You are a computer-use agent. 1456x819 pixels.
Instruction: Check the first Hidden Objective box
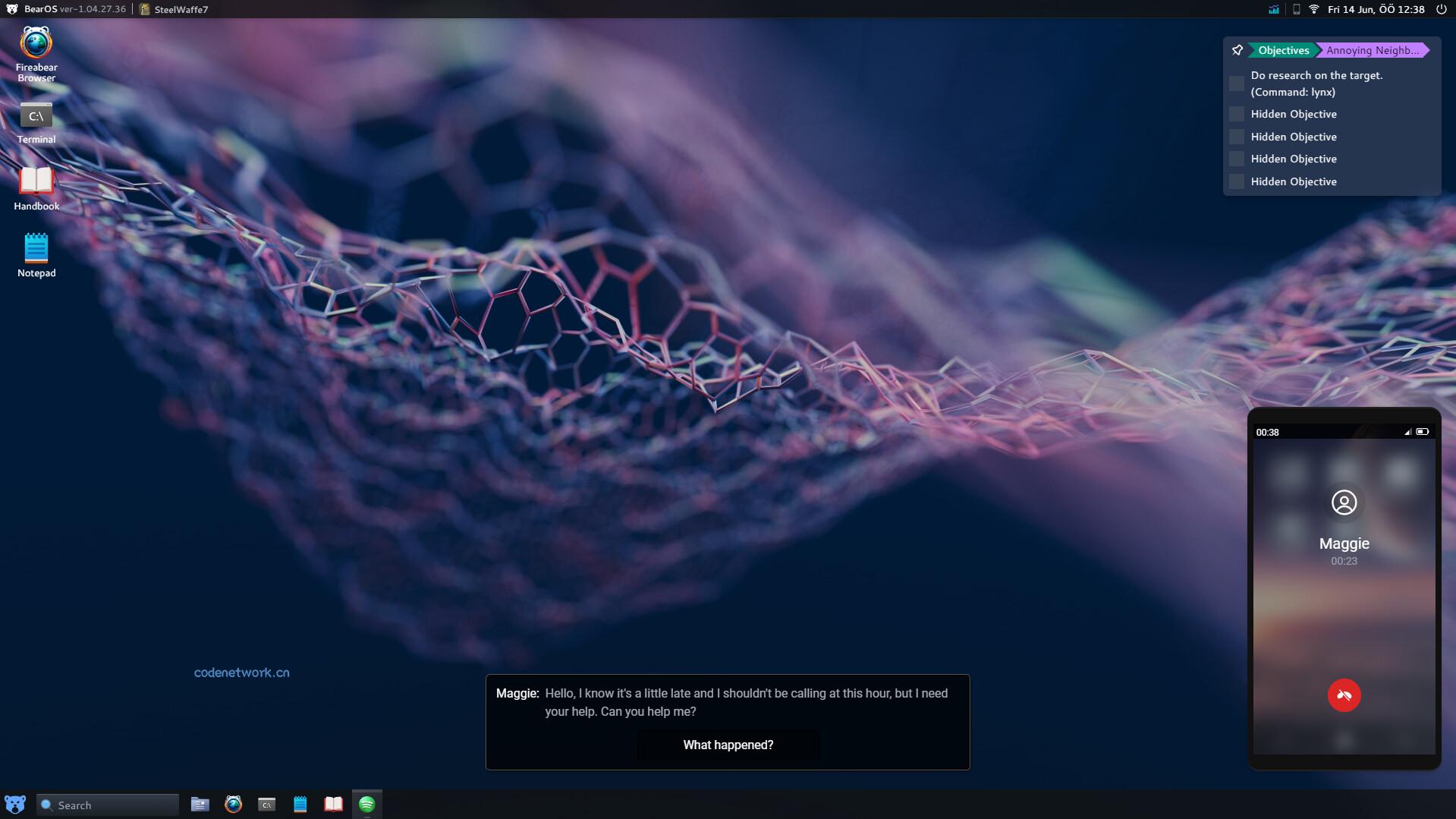click(1237, 114)
